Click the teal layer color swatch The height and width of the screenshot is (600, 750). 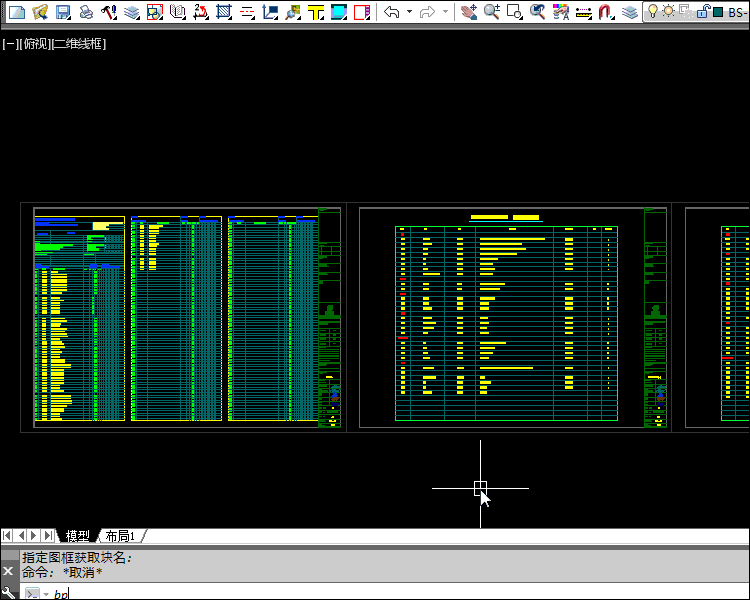tap(718, 12)
